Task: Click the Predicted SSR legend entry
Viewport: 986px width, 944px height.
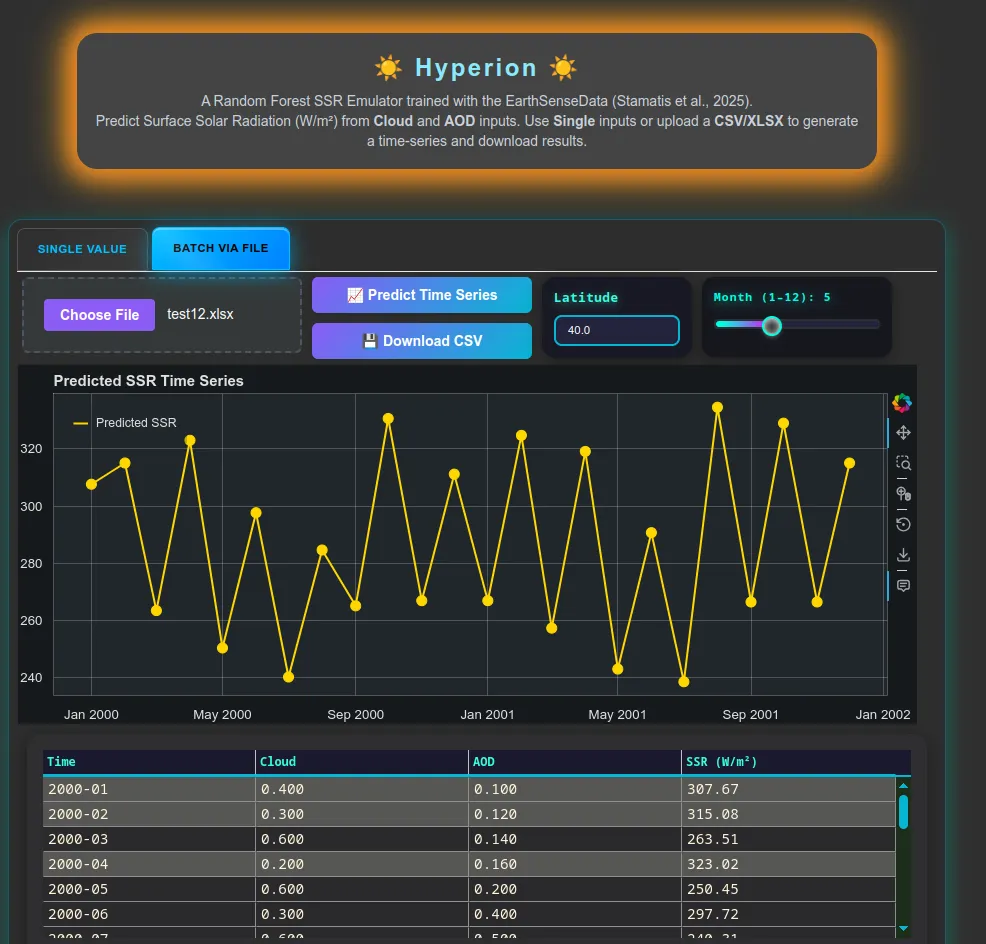Action: (x=125, y=423)
